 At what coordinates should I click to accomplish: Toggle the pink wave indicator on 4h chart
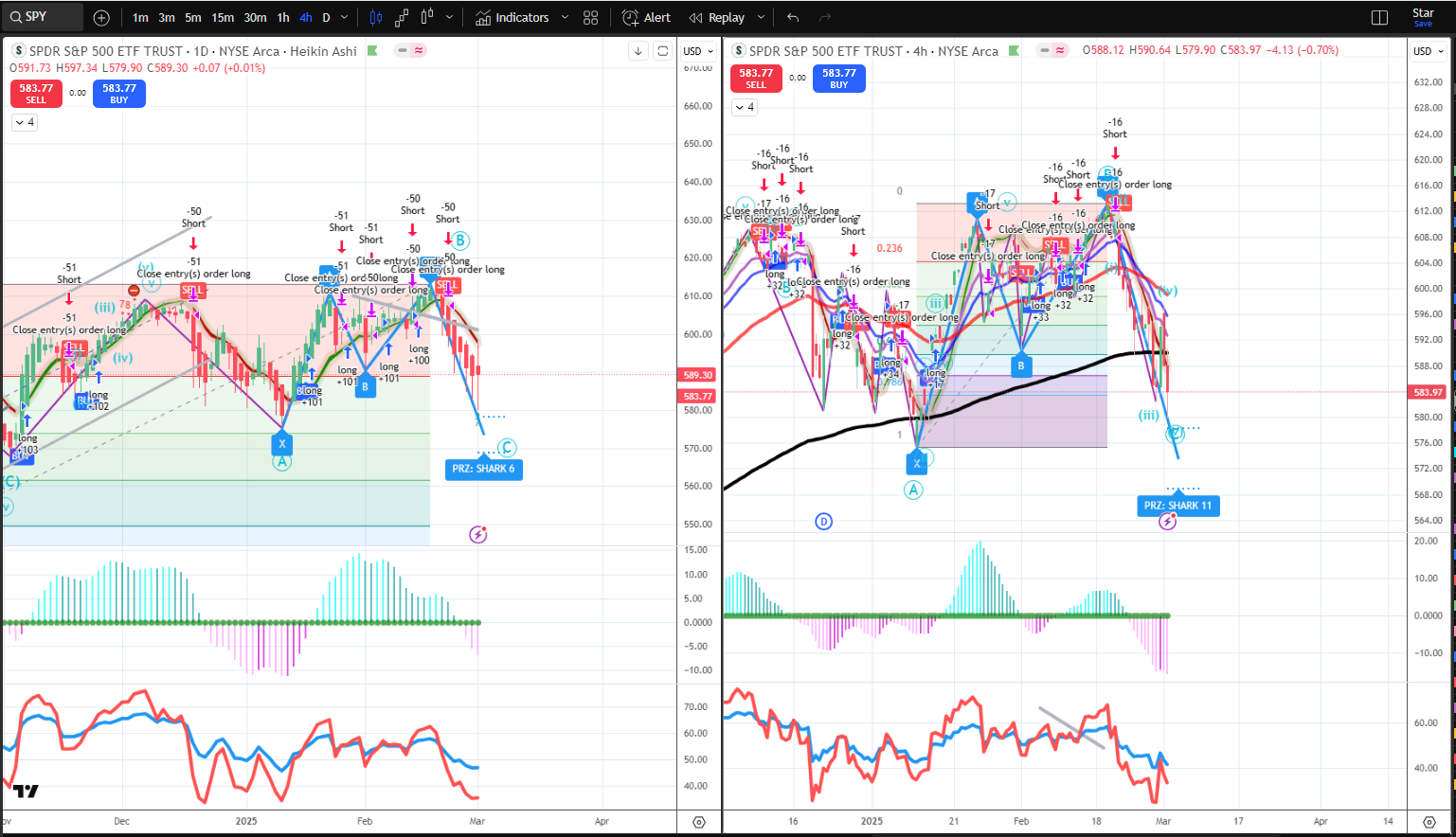[1060, 50]
